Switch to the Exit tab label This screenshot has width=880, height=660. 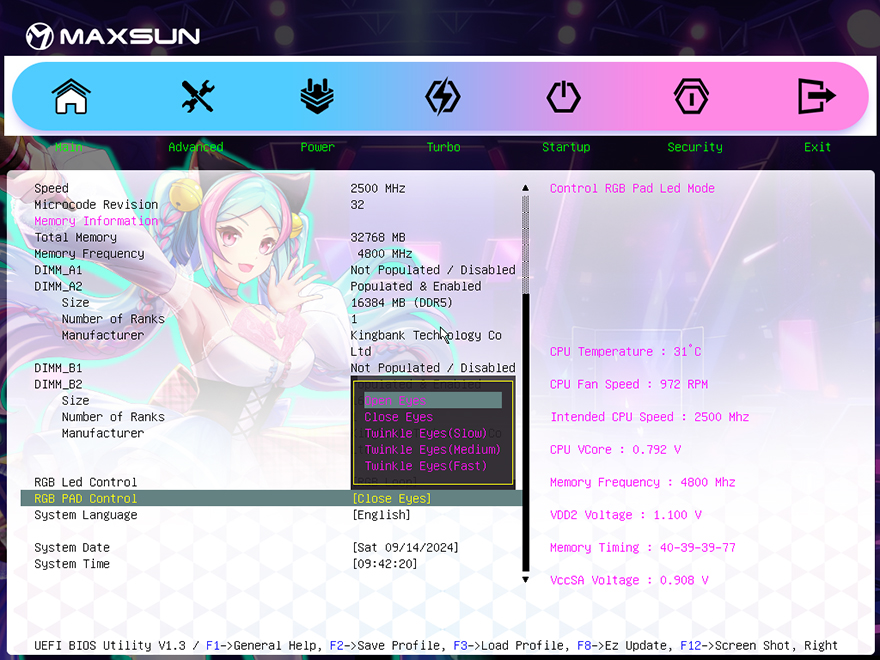[817, 147]
